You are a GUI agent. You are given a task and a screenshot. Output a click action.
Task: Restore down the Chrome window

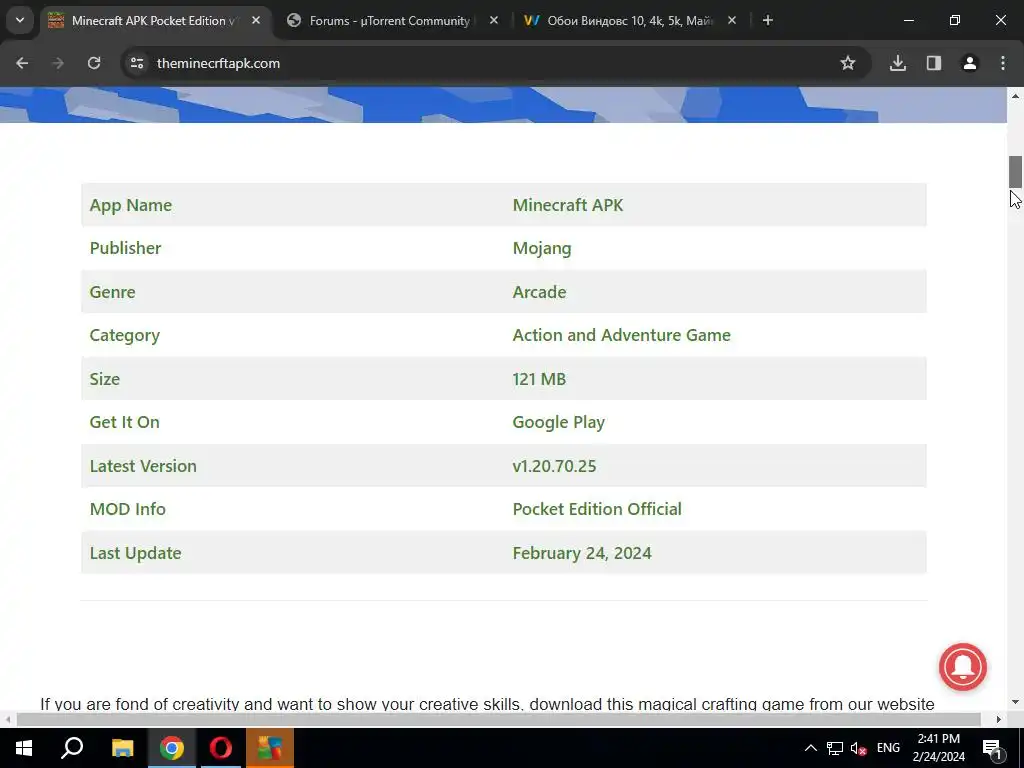point(955,20)
